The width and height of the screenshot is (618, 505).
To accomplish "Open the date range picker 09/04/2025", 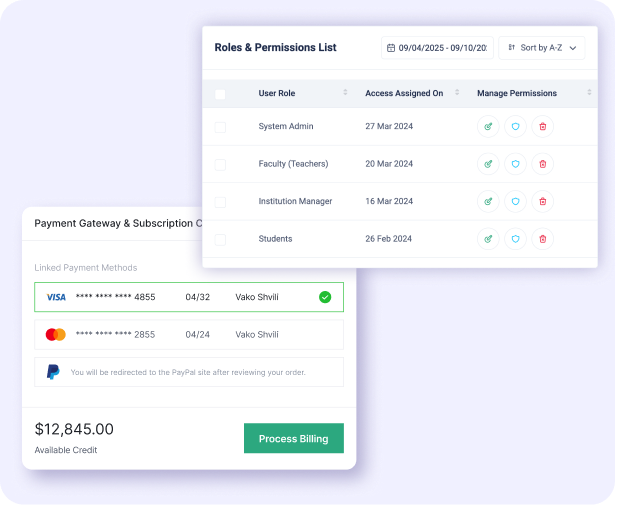I will tap(437, 47).
